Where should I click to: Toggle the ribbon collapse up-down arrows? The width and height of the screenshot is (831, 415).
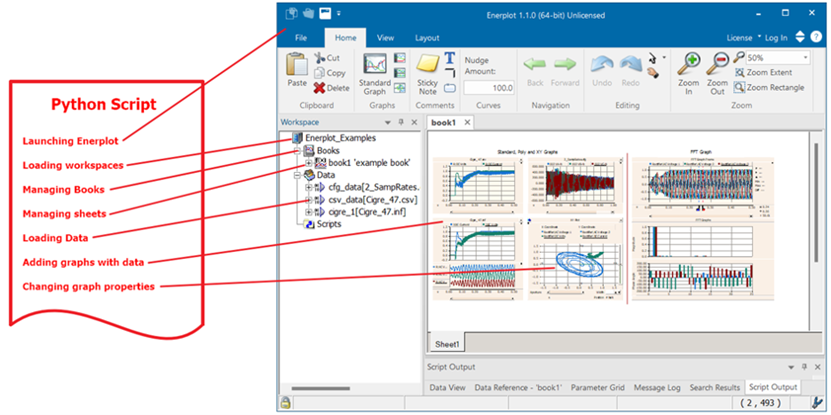800,37
